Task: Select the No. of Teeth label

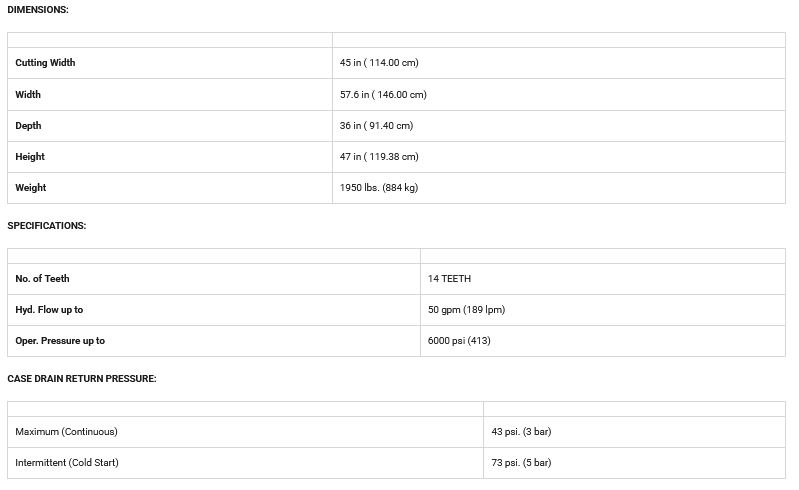Action: coord(42,279)
